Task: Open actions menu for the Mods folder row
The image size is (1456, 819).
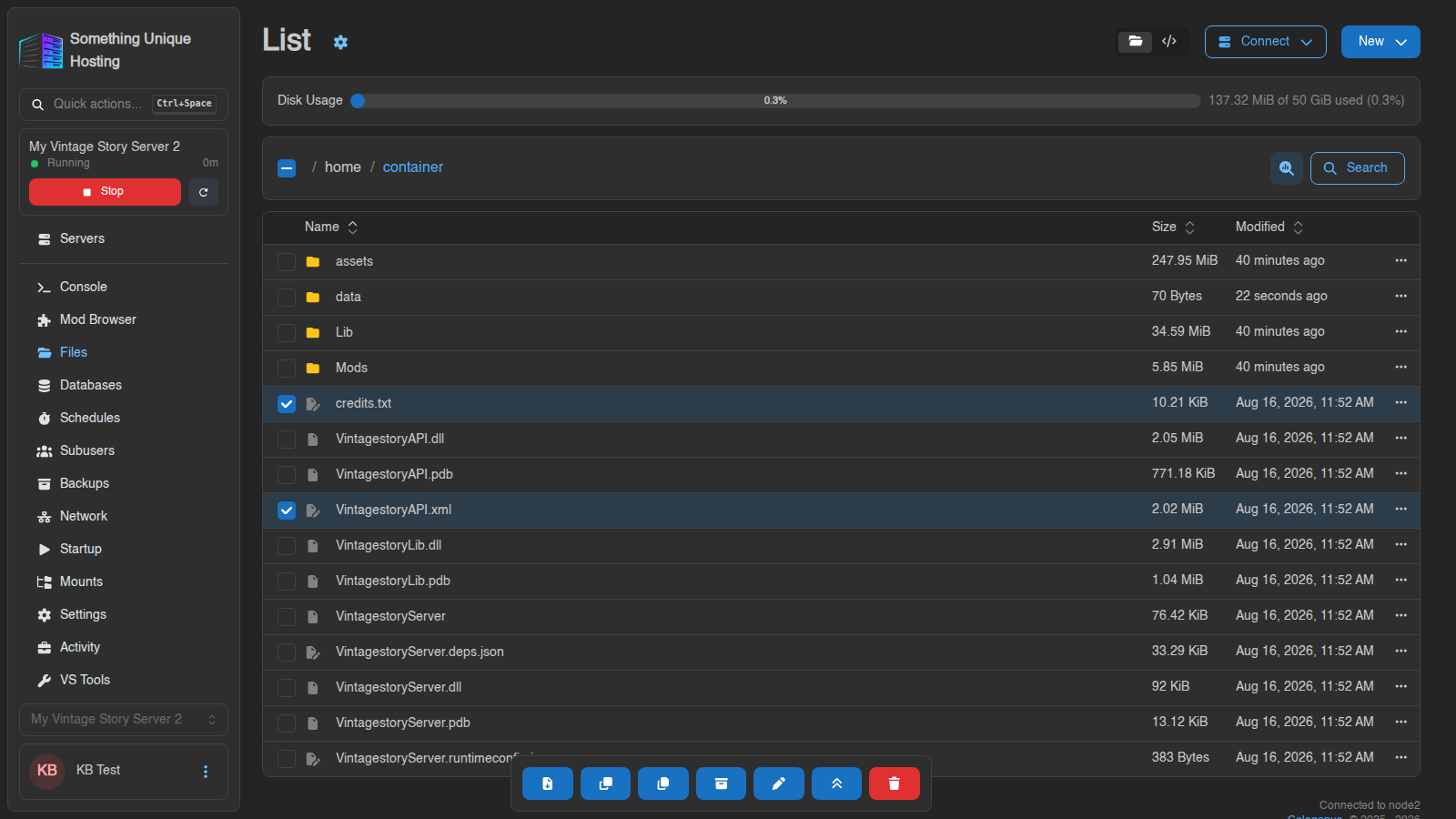Action: coord(1401,367)
